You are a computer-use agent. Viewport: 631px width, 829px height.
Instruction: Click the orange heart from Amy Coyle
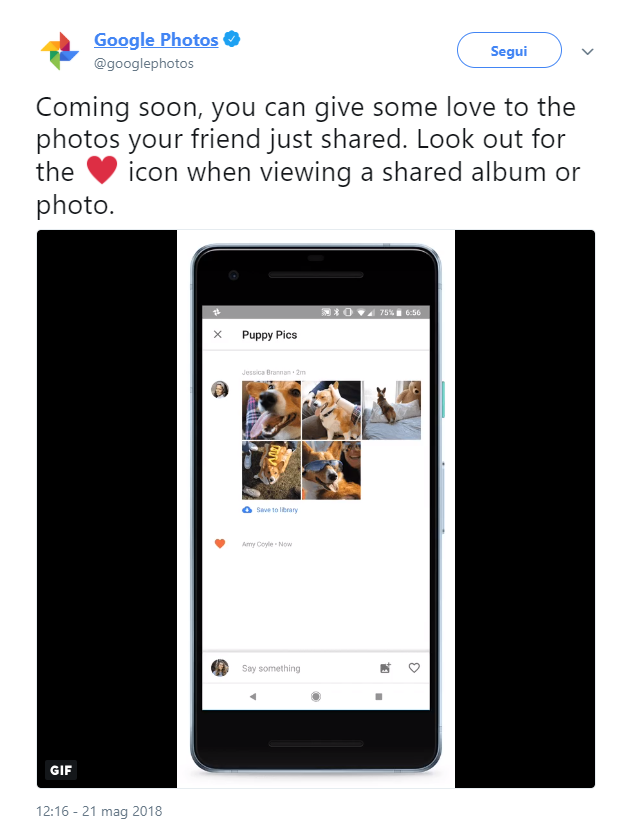tap(220, 544)
